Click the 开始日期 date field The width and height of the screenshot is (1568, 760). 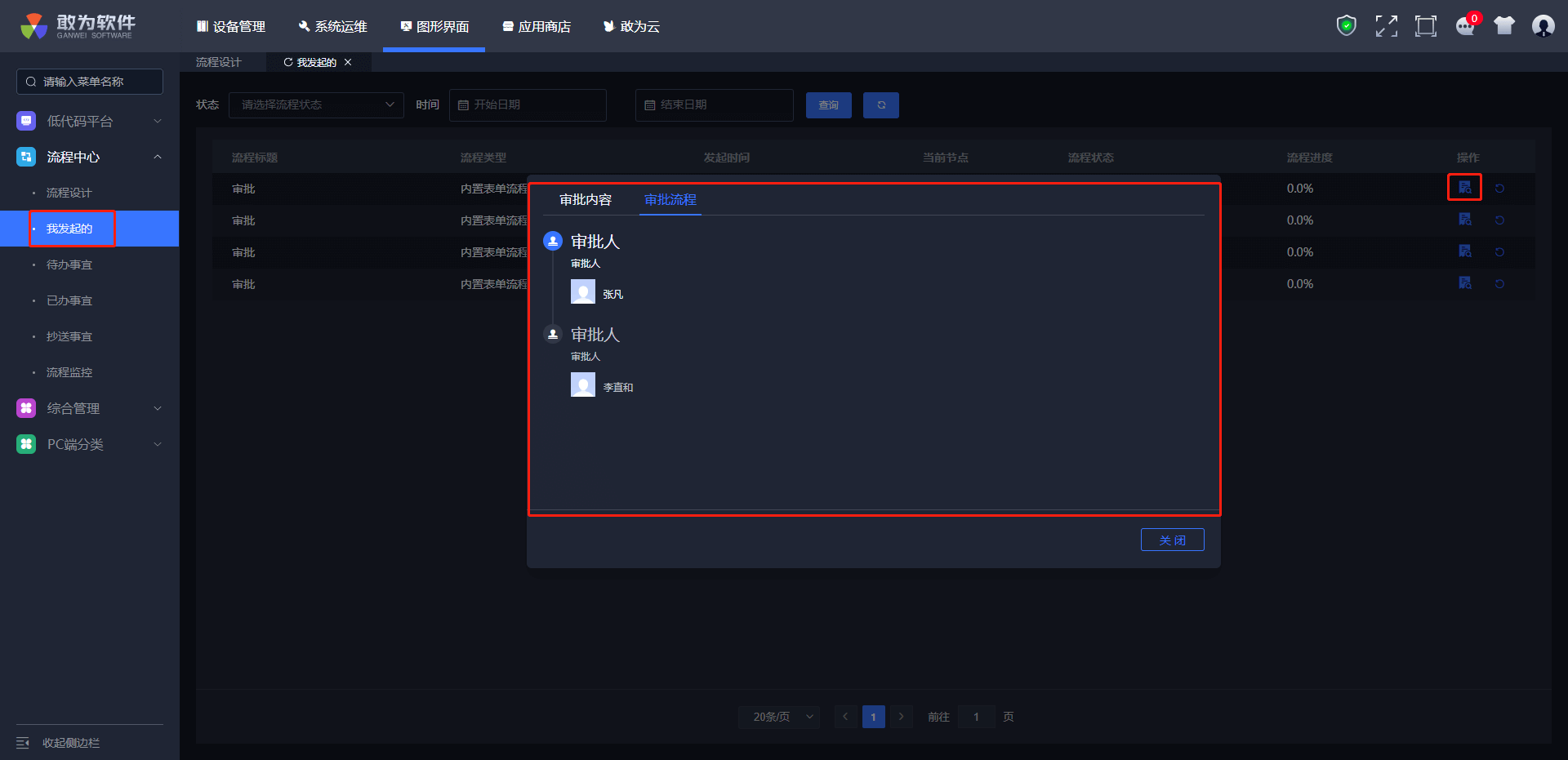tap(528, 105)
